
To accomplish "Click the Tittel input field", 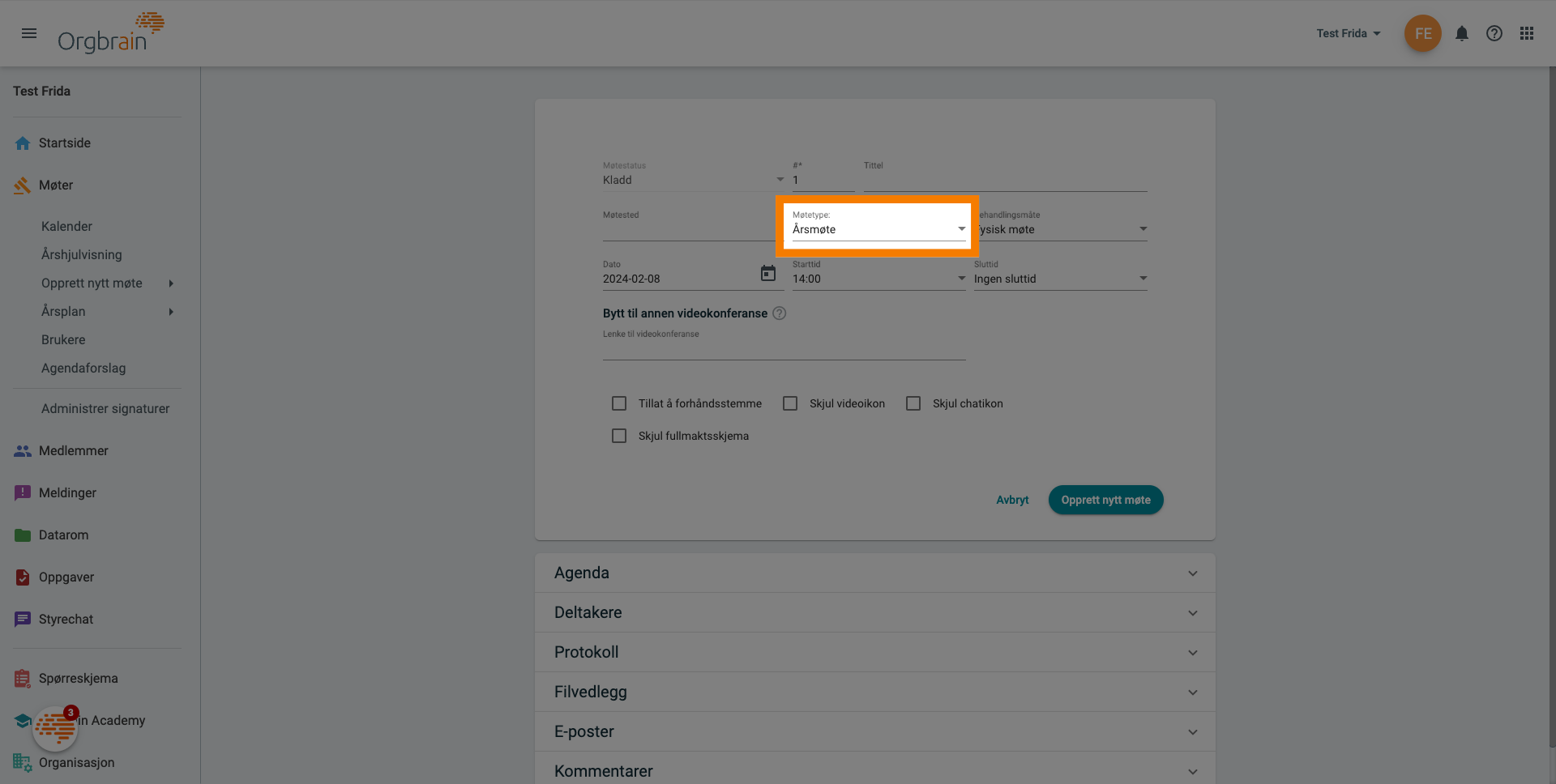I will click(1006, 180).
